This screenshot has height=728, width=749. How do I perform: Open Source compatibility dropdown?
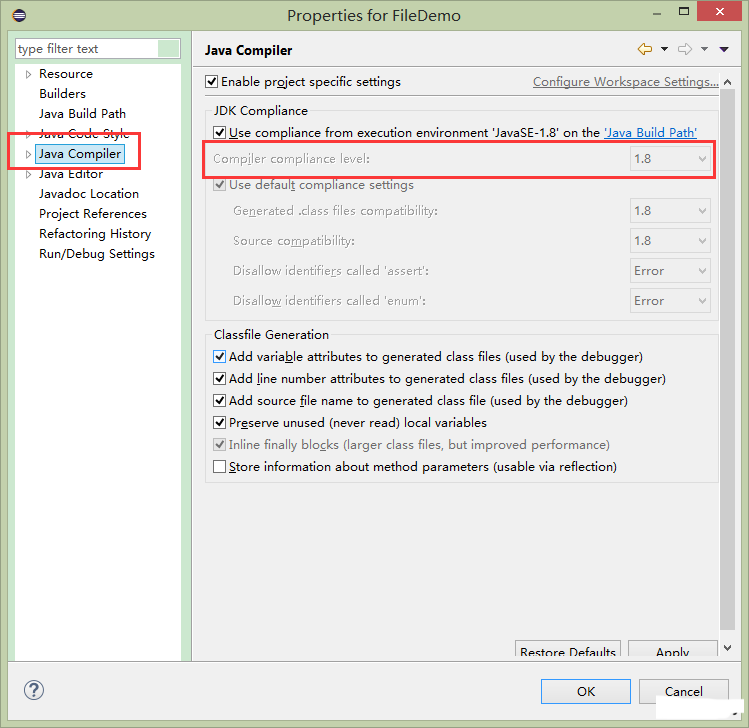click(x=670, y=241)
